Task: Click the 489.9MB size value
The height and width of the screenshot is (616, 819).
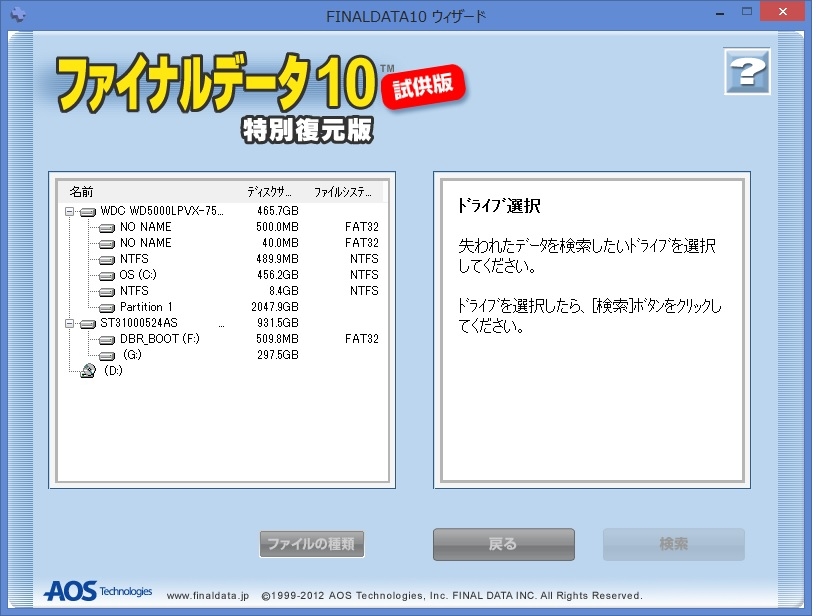Action: point(277,259)
